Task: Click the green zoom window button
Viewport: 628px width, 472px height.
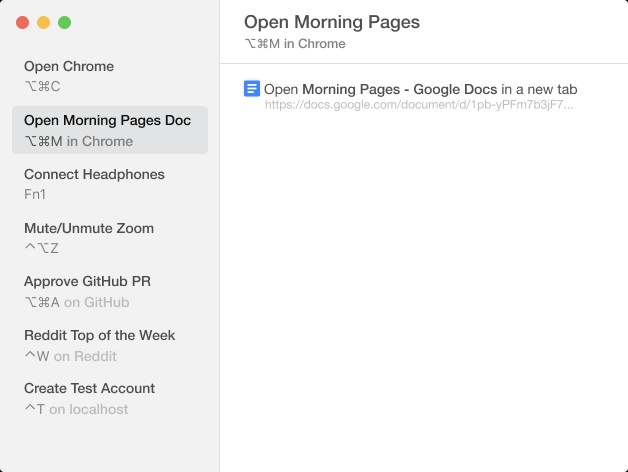Action: pos(64,22)
